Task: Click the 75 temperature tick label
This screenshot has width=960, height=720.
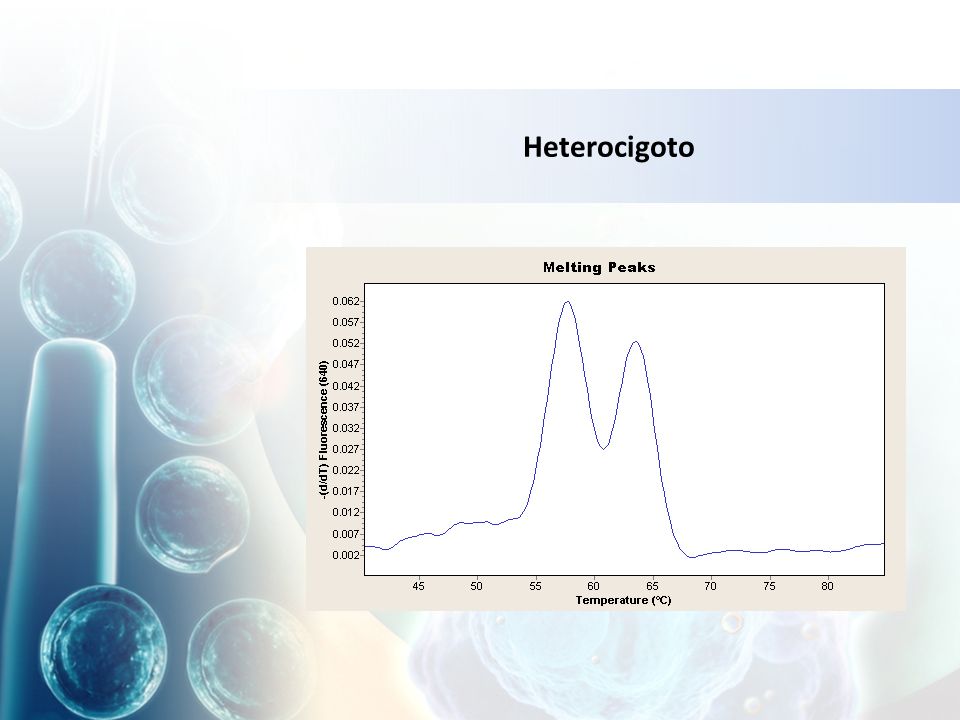Action: point(769,586)
